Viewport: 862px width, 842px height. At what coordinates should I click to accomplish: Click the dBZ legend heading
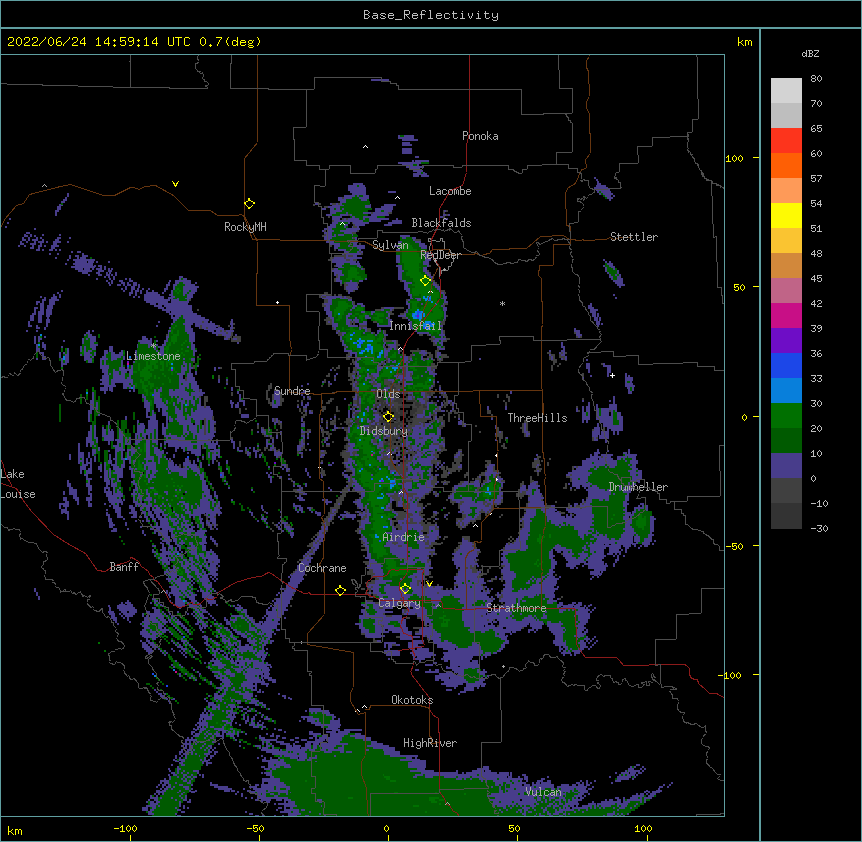coord(810,54)
